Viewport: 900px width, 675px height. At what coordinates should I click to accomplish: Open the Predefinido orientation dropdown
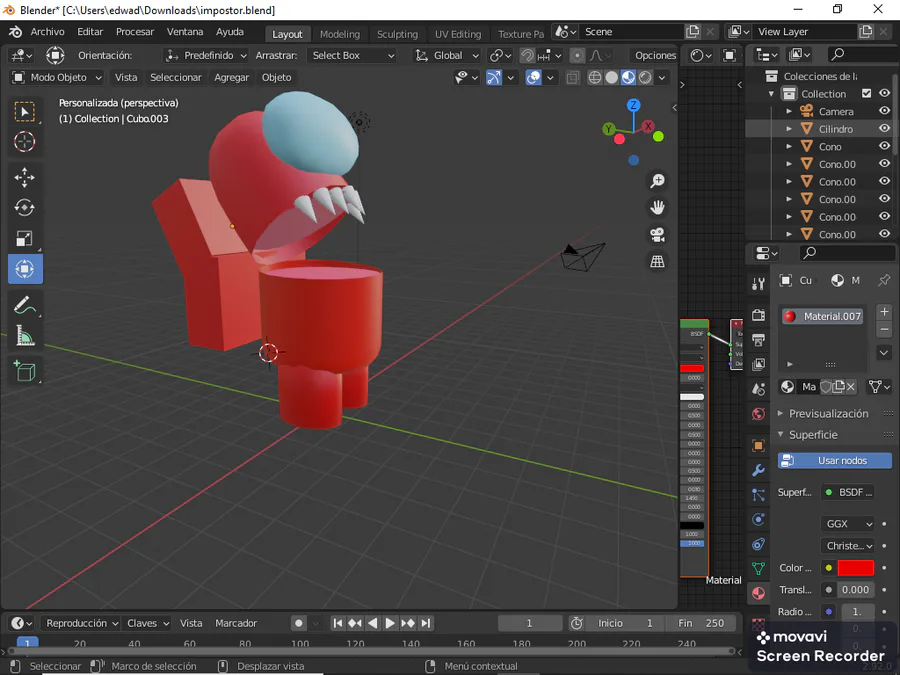click(205, 55)
